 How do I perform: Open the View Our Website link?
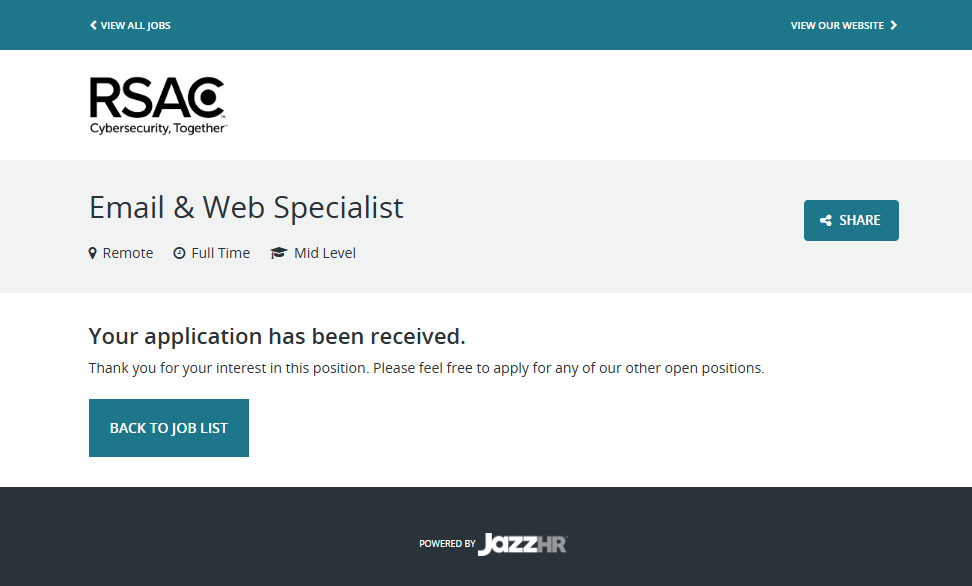837,25
